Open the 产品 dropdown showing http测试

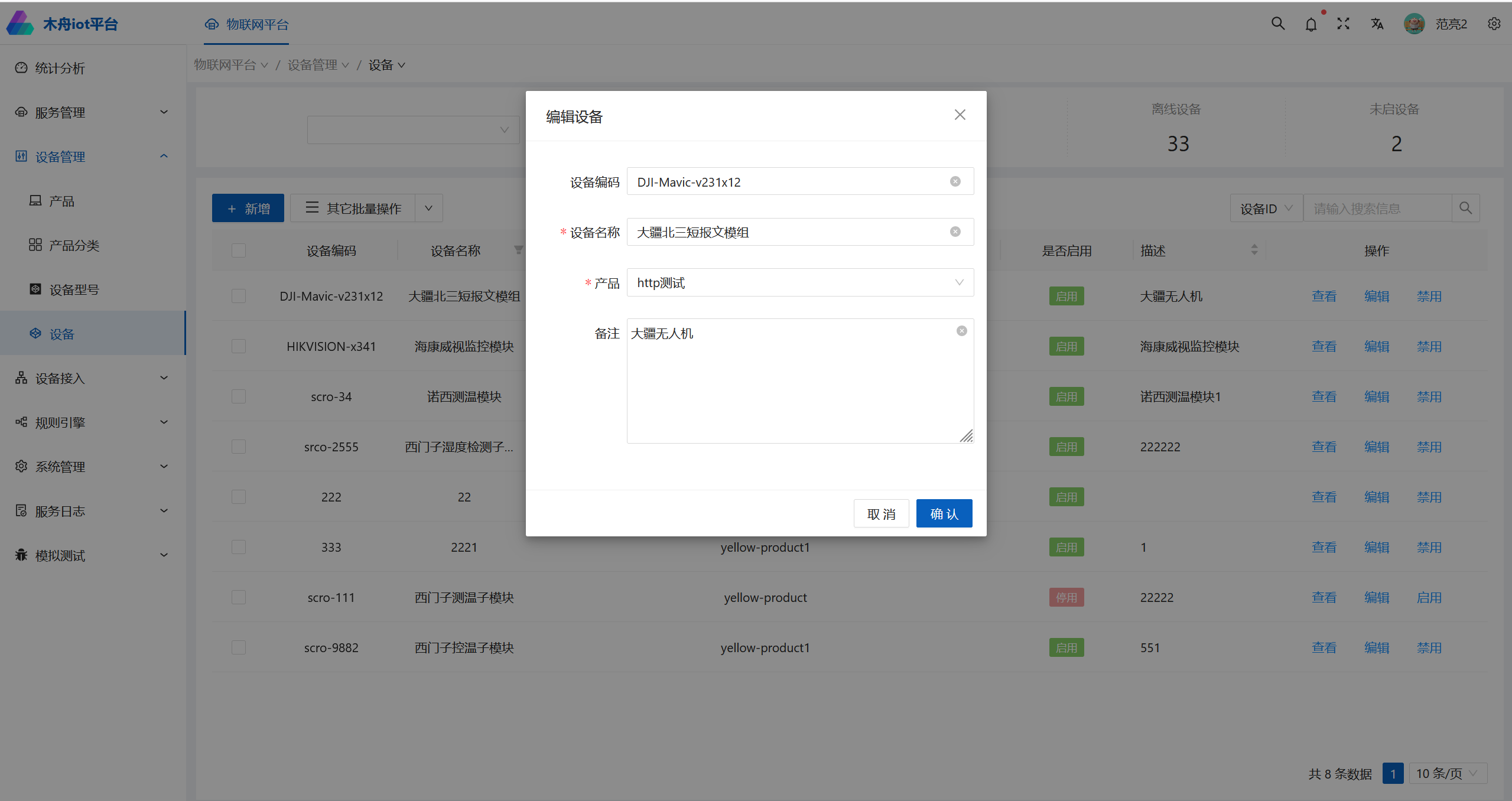(799, 282)
